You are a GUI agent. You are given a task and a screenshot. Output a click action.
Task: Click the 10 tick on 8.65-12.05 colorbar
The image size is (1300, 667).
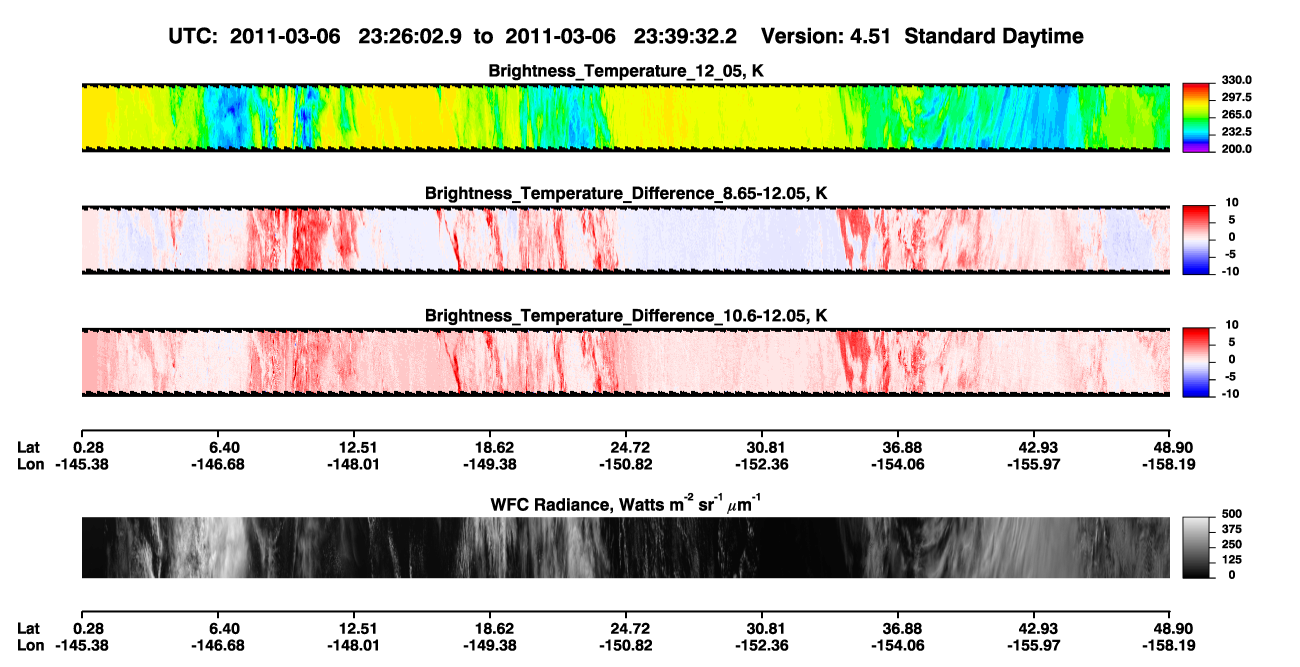coord(1232,202)
